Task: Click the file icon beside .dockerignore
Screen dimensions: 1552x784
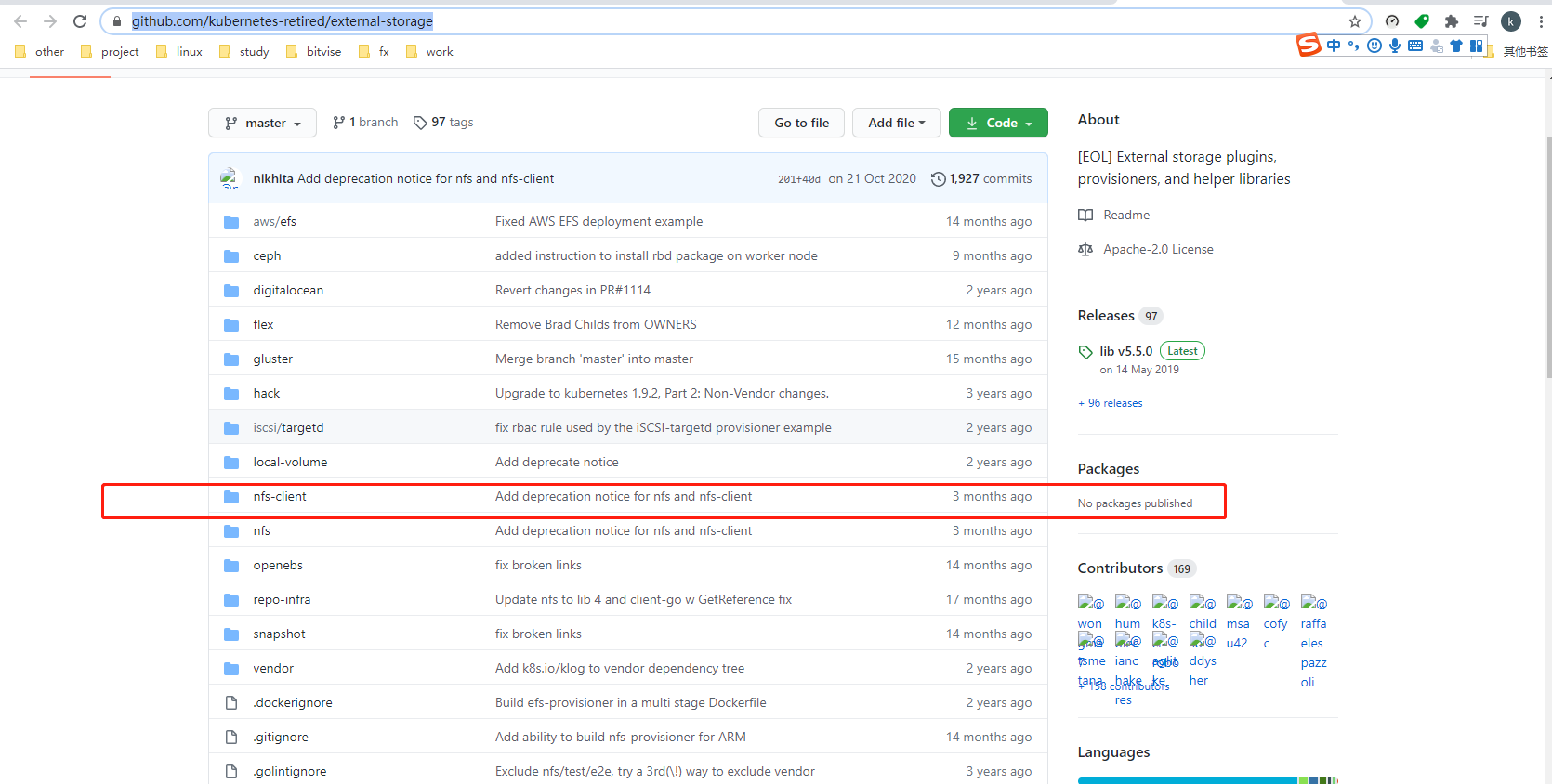Action: click(x=231, y=702)
